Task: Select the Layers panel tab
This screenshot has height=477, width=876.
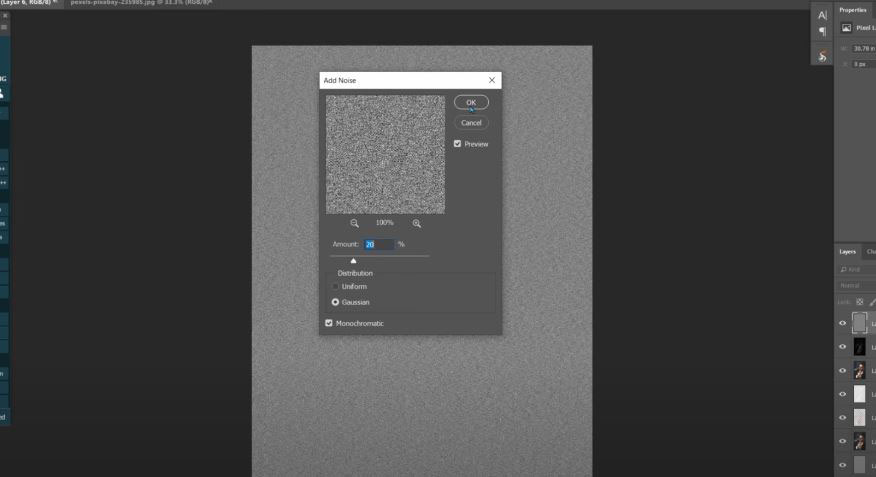Action: point(848,252)
